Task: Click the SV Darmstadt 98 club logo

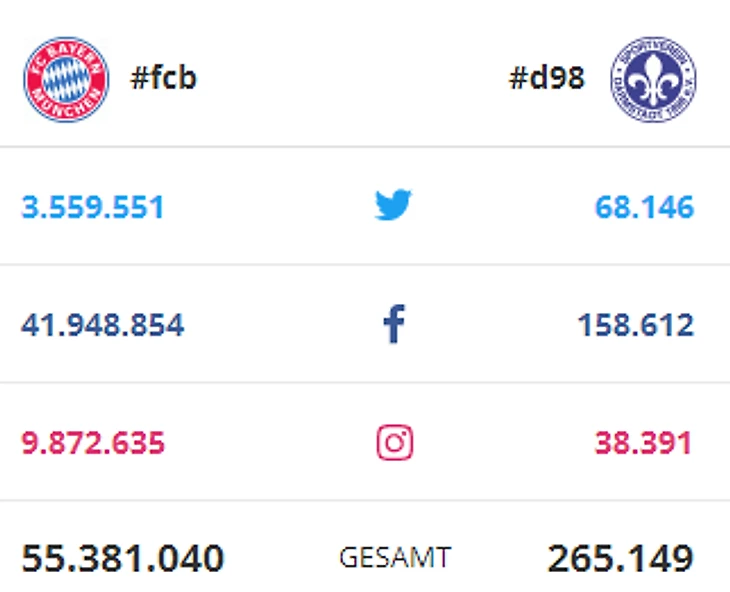Action: point(654,80)
